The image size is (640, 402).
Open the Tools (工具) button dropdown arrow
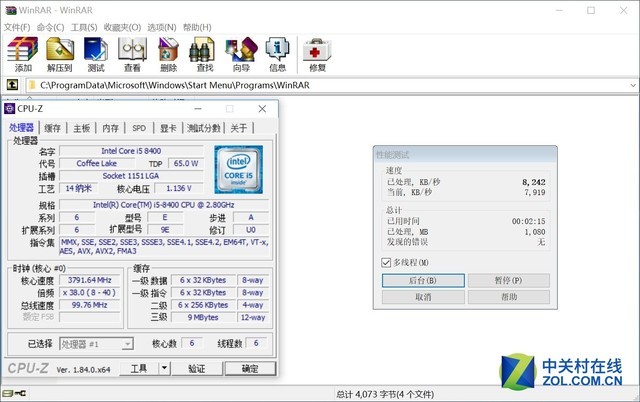tap(164, 368)
